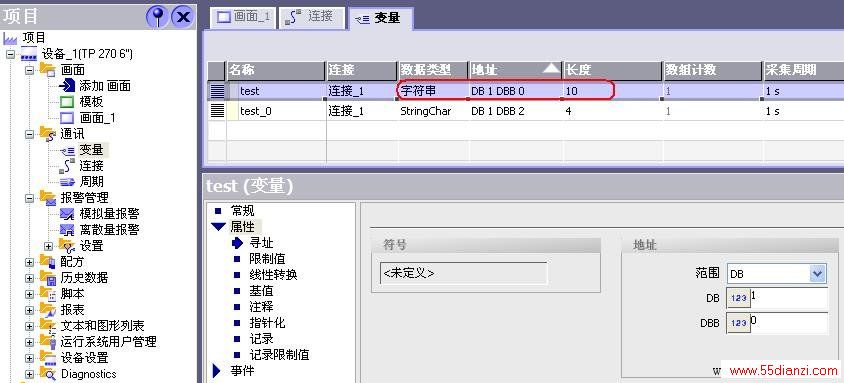
Task: Expand the 配方 tree node
Action: coord(29,262)
